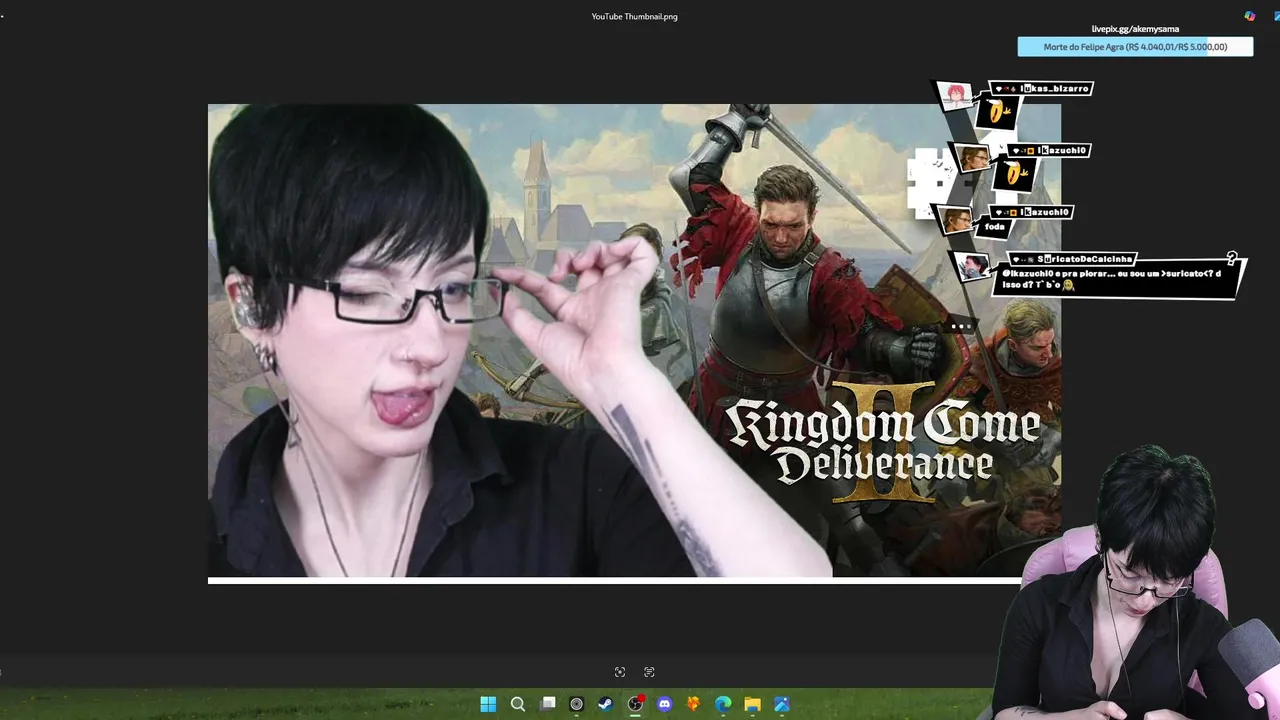Click SuricatoDeCalcinha's avatar in the chat overlay
Viewport: 1280px width, 720px height.
(x=972, y=267)
